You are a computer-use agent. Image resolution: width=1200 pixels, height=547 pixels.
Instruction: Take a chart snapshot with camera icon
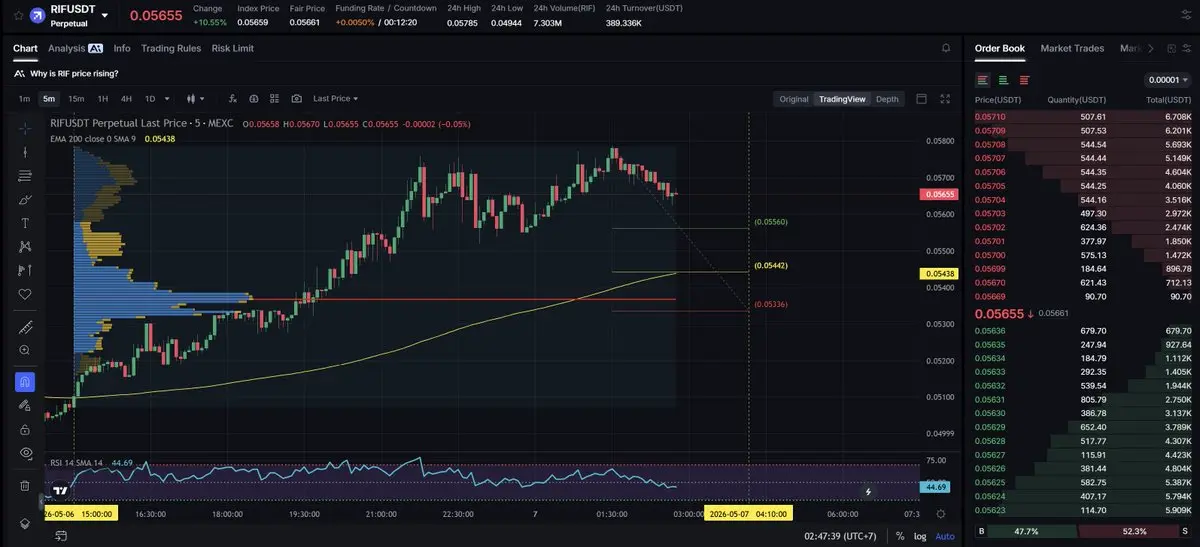297,99
